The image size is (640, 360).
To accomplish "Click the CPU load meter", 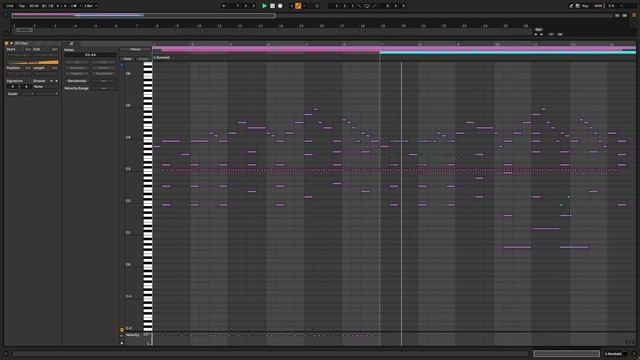I will pos(611,6).
